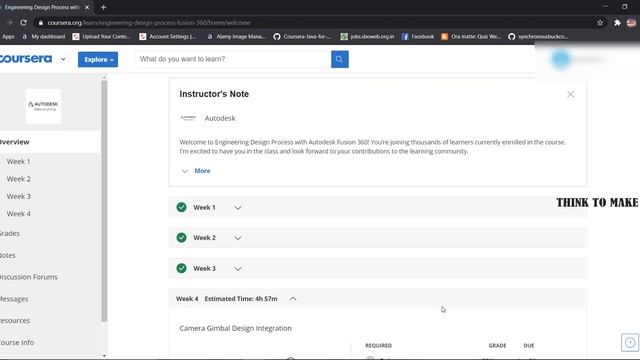
Task: Open the Facebook bookmark
Action: click(x=418, y=37)
